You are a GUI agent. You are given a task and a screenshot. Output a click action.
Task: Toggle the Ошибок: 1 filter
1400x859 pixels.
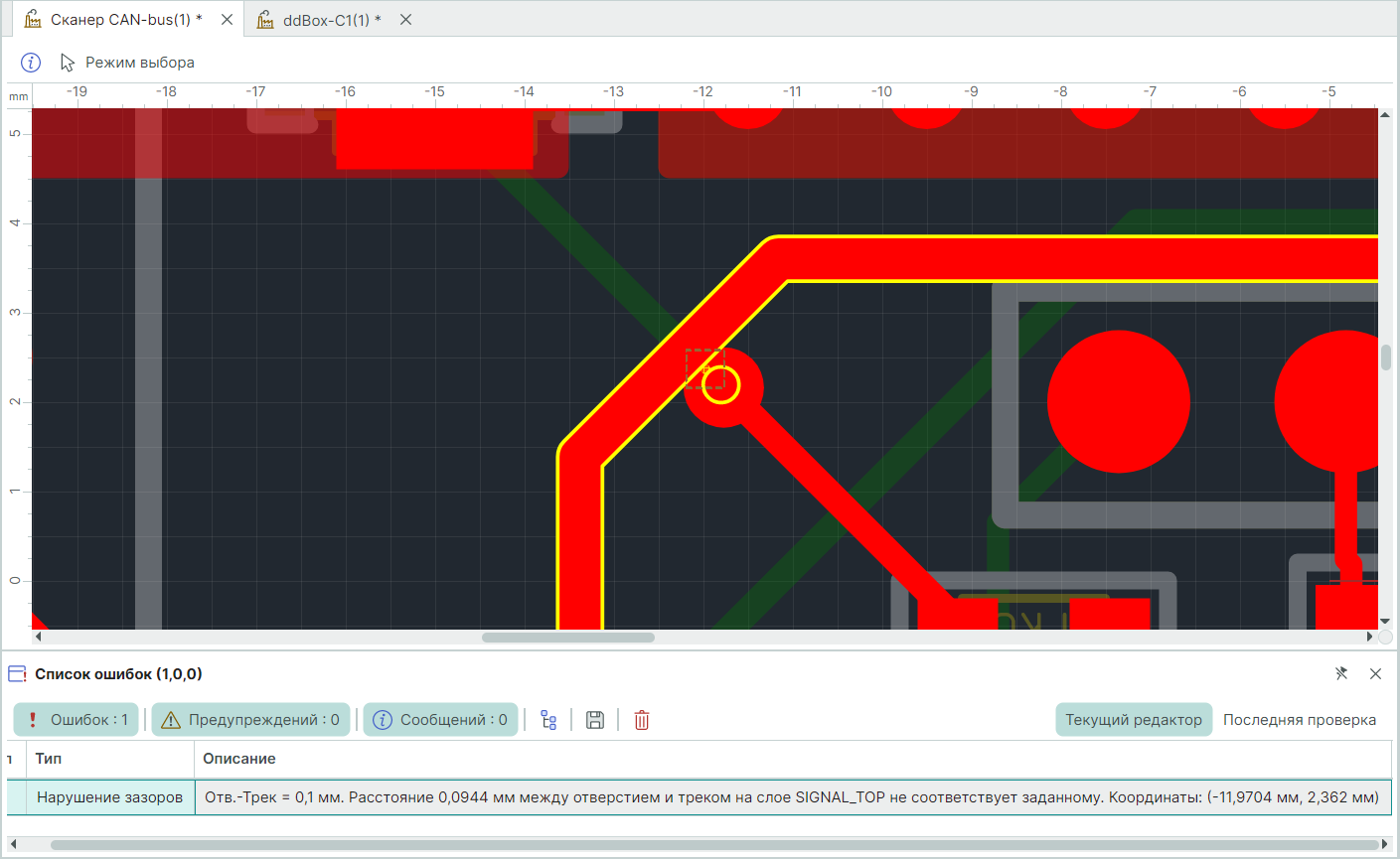point(77,720)
